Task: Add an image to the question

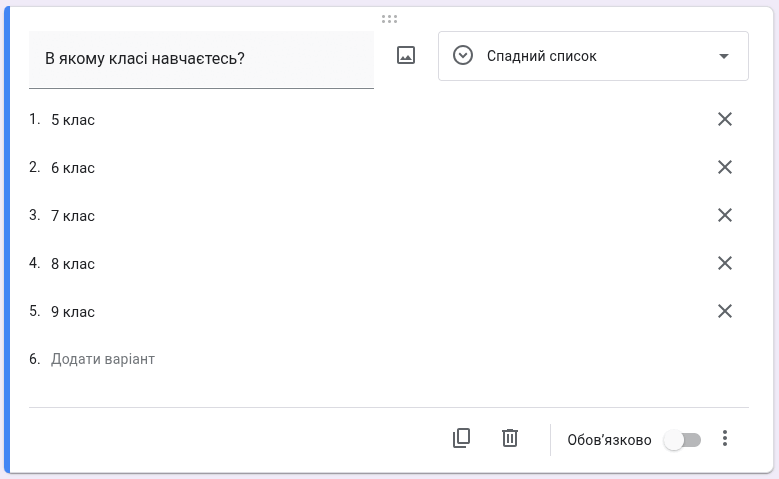Action: click(406, 55)
